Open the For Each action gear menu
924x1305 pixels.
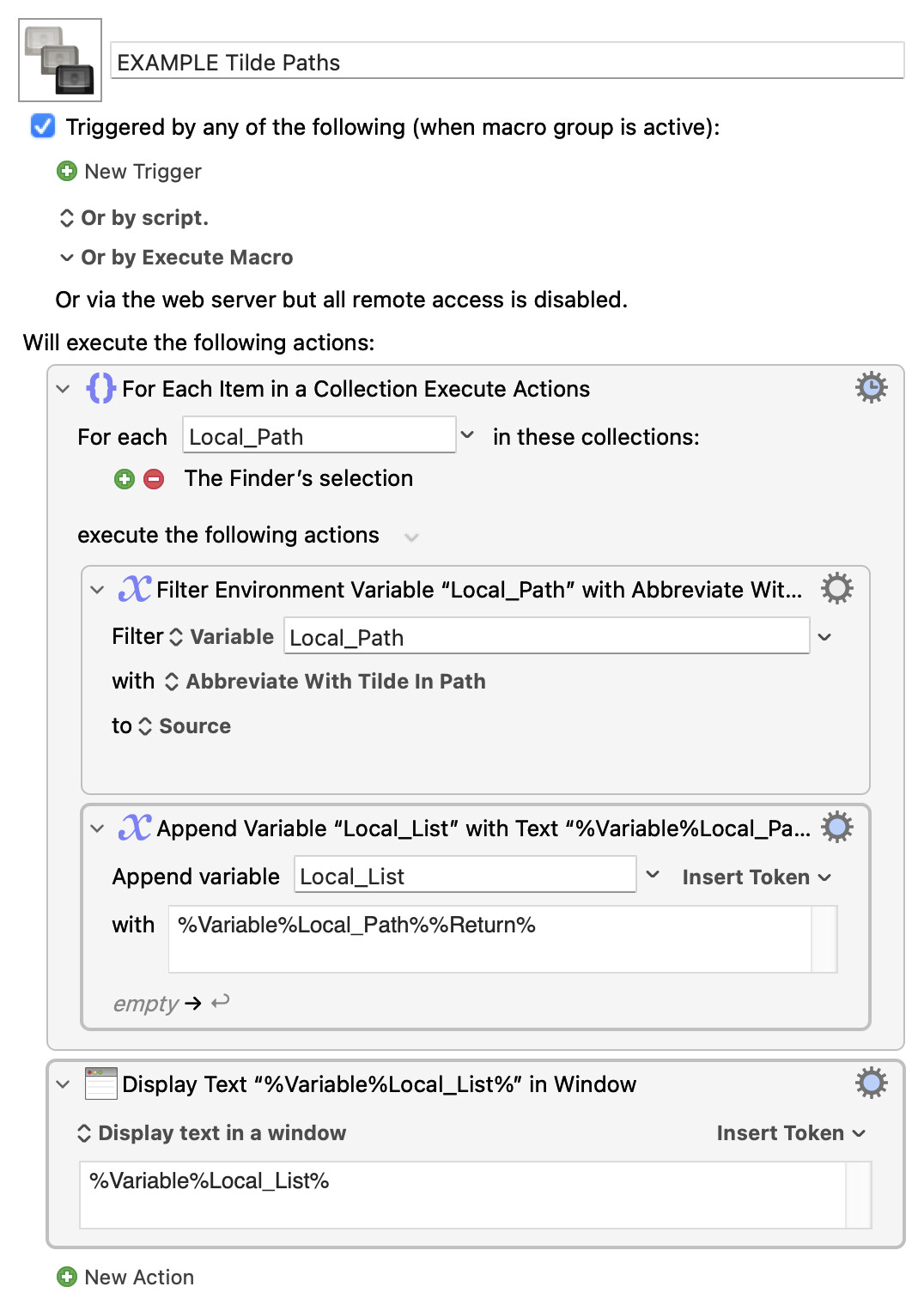click(x=871, y=388)
